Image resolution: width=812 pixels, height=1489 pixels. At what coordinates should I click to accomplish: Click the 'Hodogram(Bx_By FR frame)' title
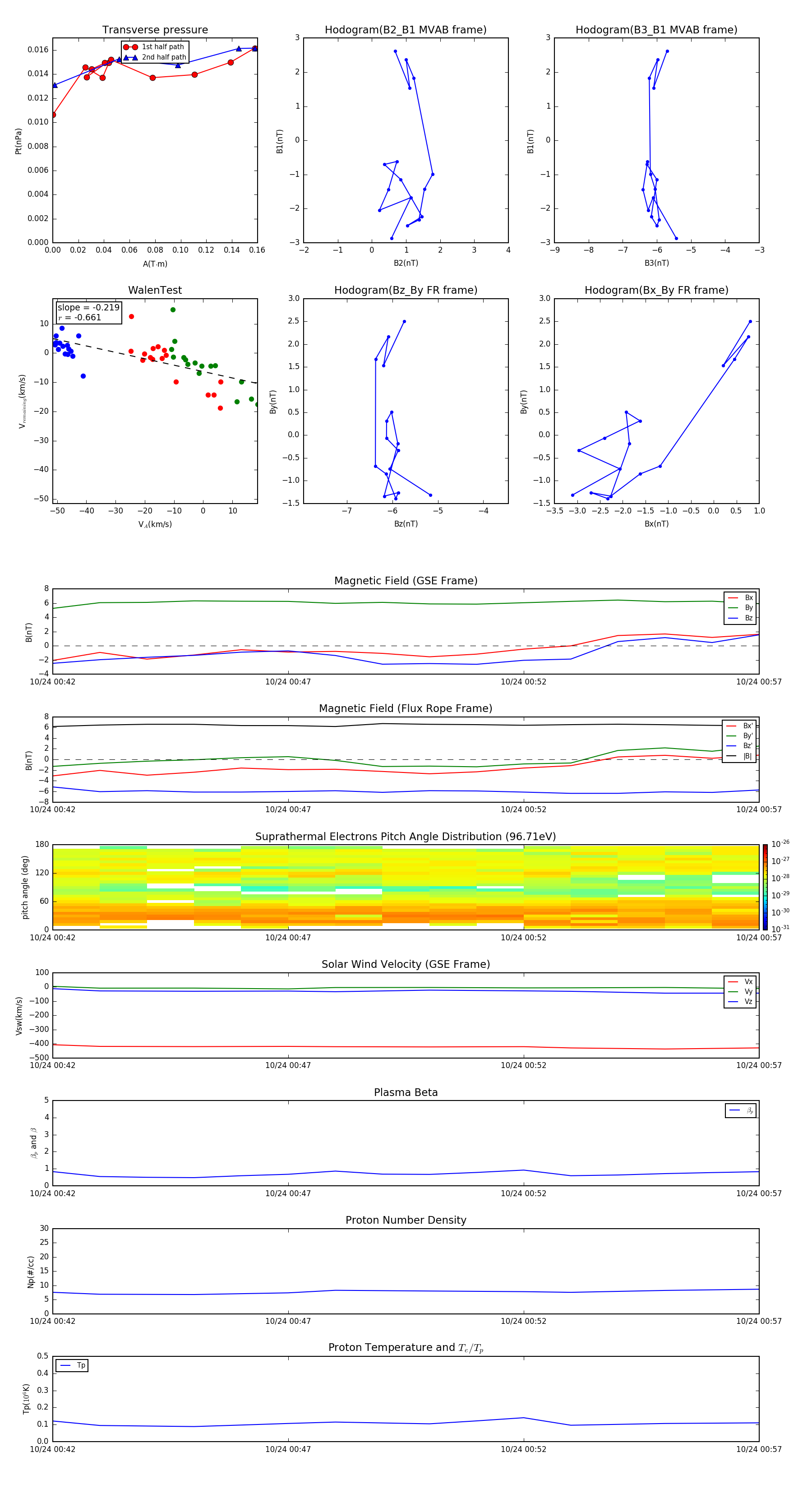[x=656, y=290]
